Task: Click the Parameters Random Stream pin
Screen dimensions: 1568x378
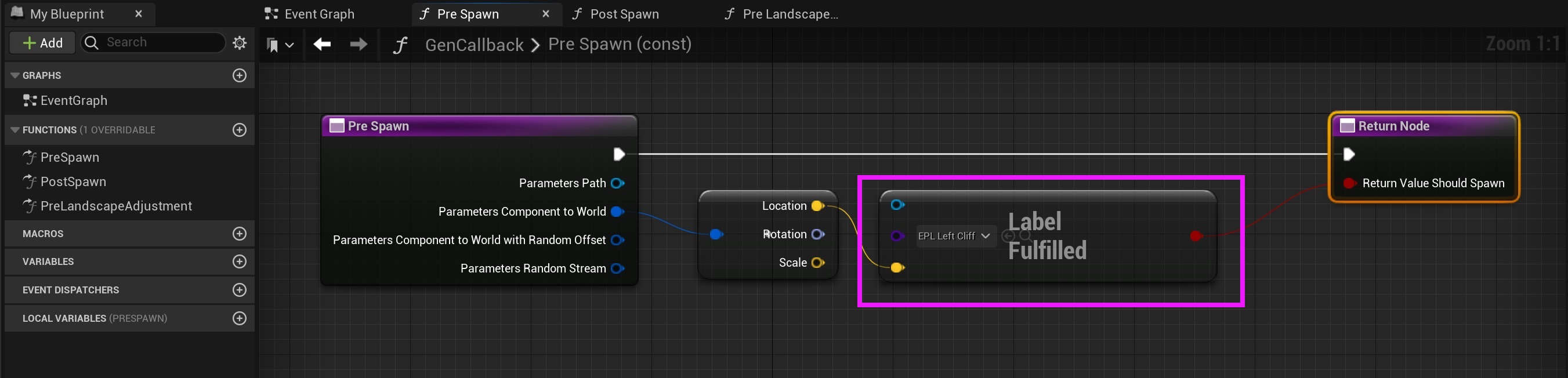Action: 618,268
